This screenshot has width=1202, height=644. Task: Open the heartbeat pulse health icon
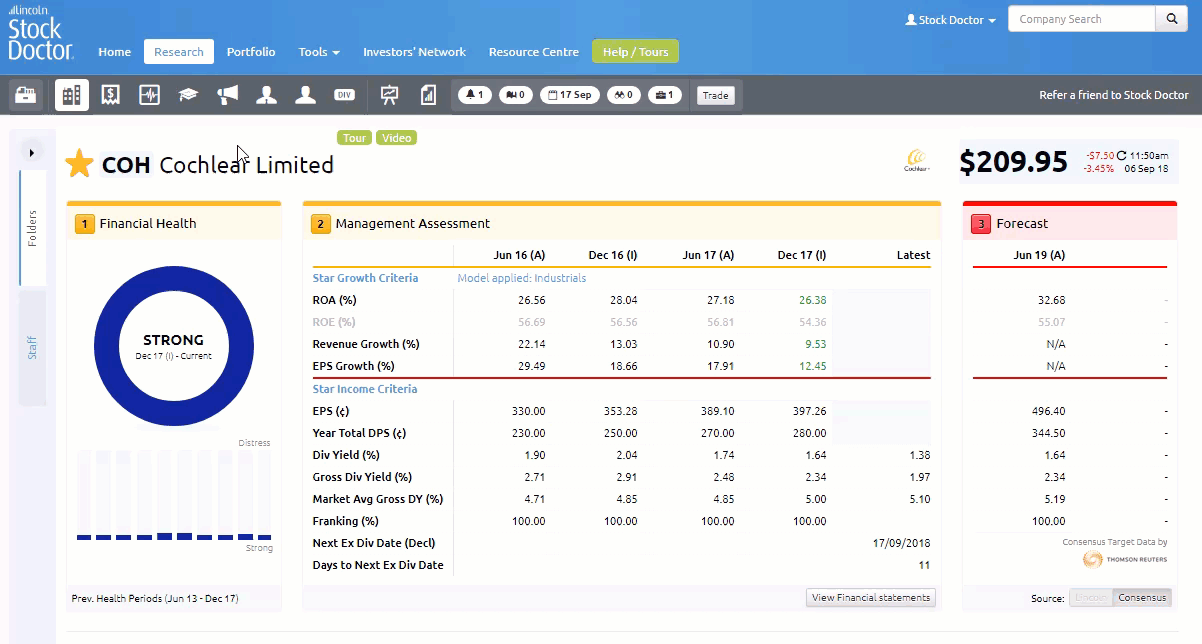point(149,95)
